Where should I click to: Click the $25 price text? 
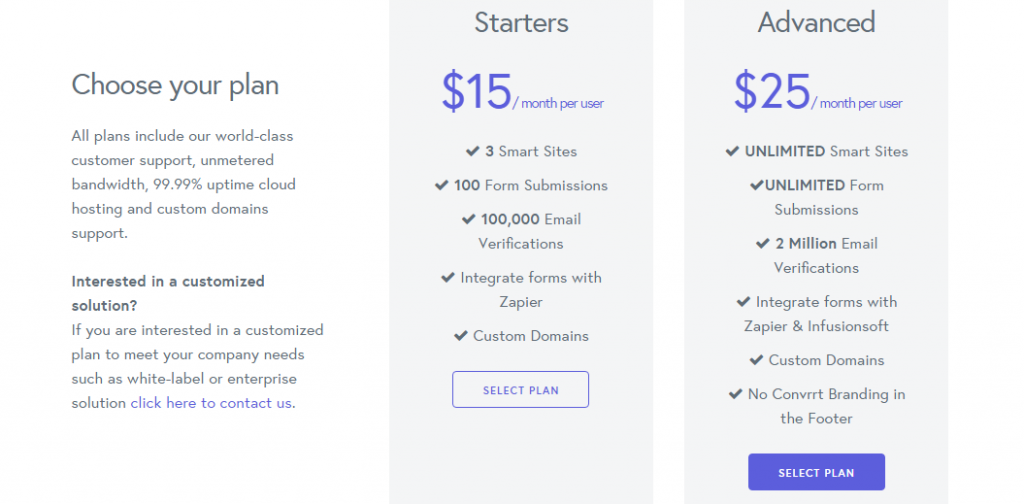click(x=772, y=91)
